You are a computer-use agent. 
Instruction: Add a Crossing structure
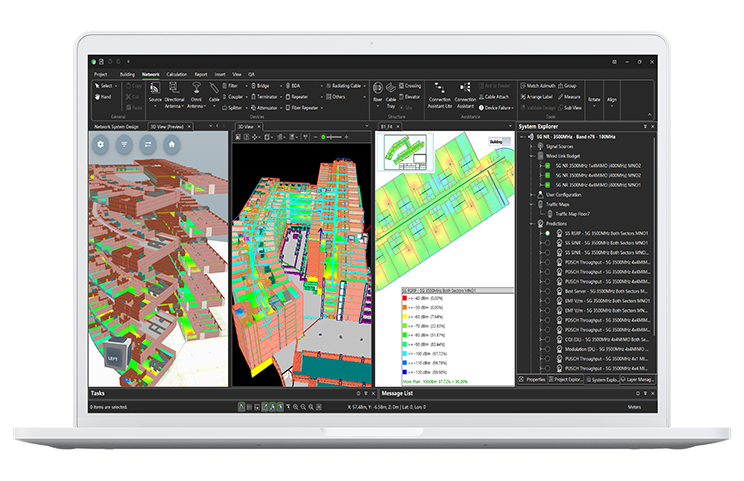coord(410,86)
